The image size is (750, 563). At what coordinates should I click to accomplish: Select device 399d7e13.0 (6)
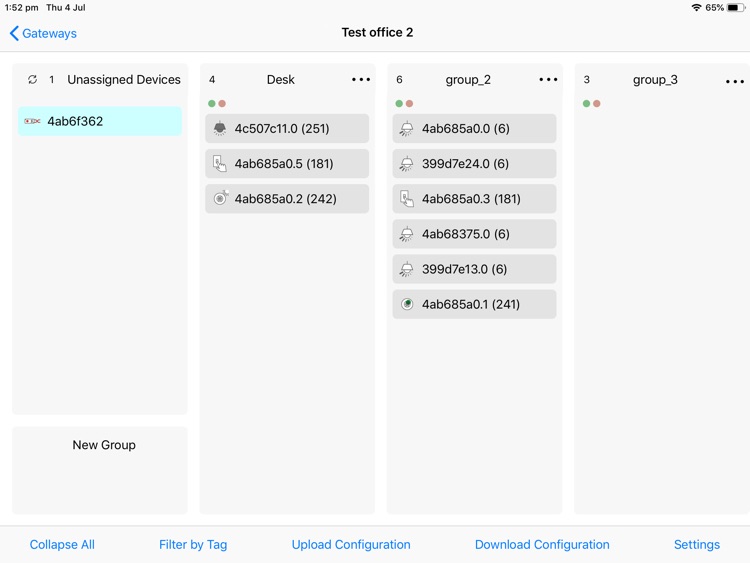(x=474, y=269)
